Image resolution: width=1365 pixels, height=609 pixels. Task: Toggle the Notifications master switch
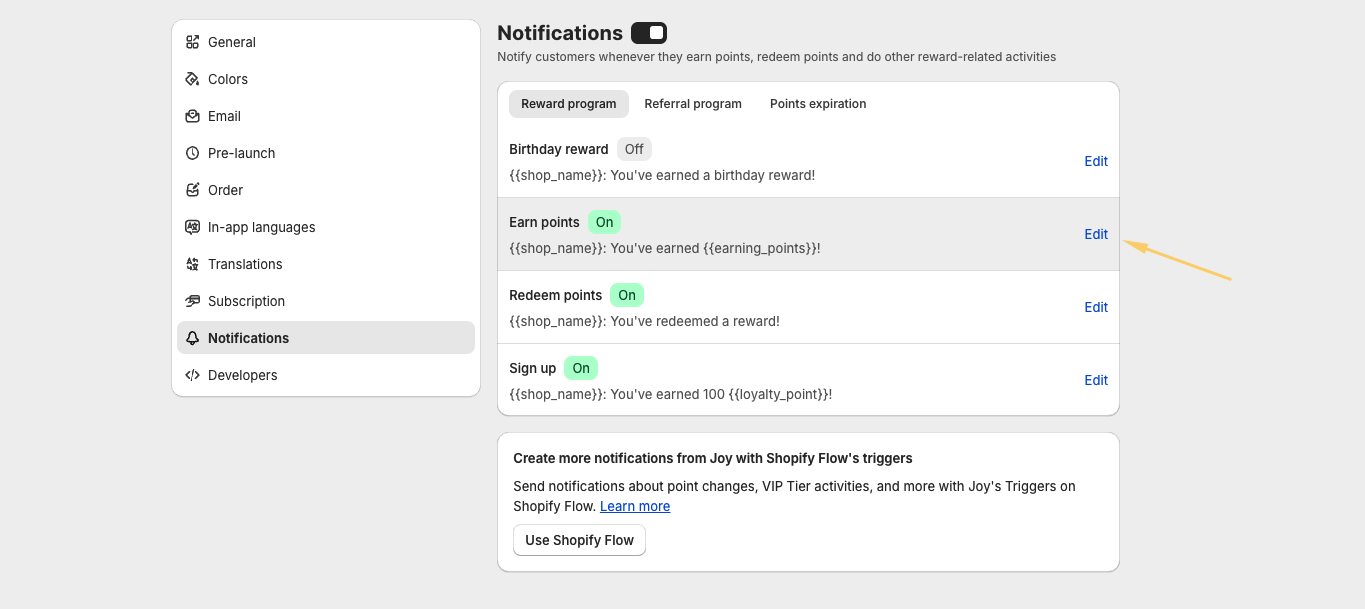(x=649, y=33)
